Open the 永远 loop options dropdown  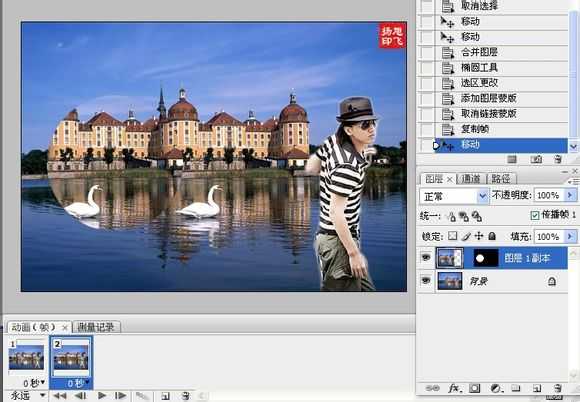tap(27, 395)
